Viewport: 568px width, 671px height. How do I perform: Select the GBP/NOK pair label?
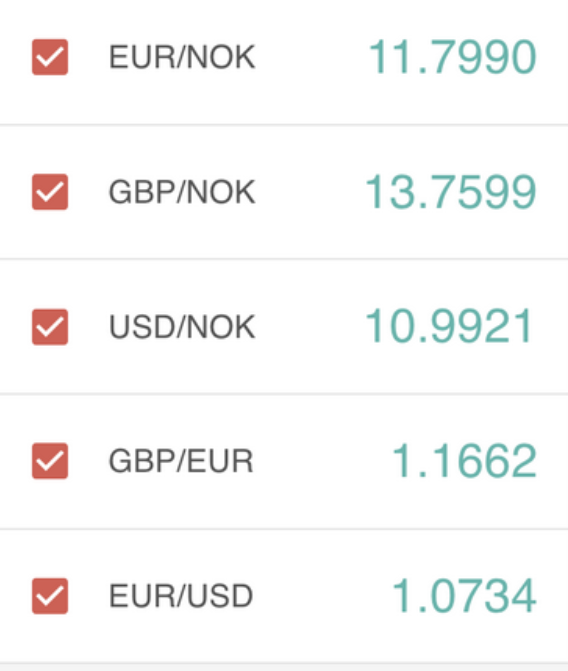pos(182,192)
